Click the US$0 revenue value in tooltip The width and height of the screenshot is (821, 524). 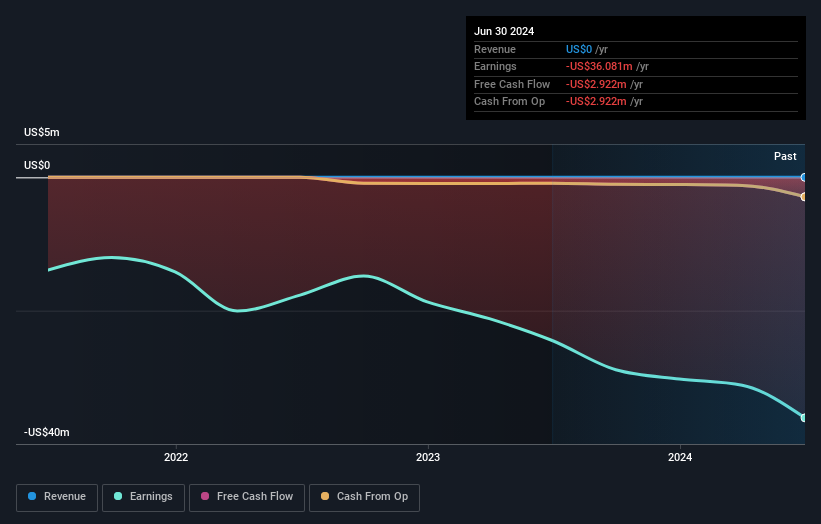[579, 49]
